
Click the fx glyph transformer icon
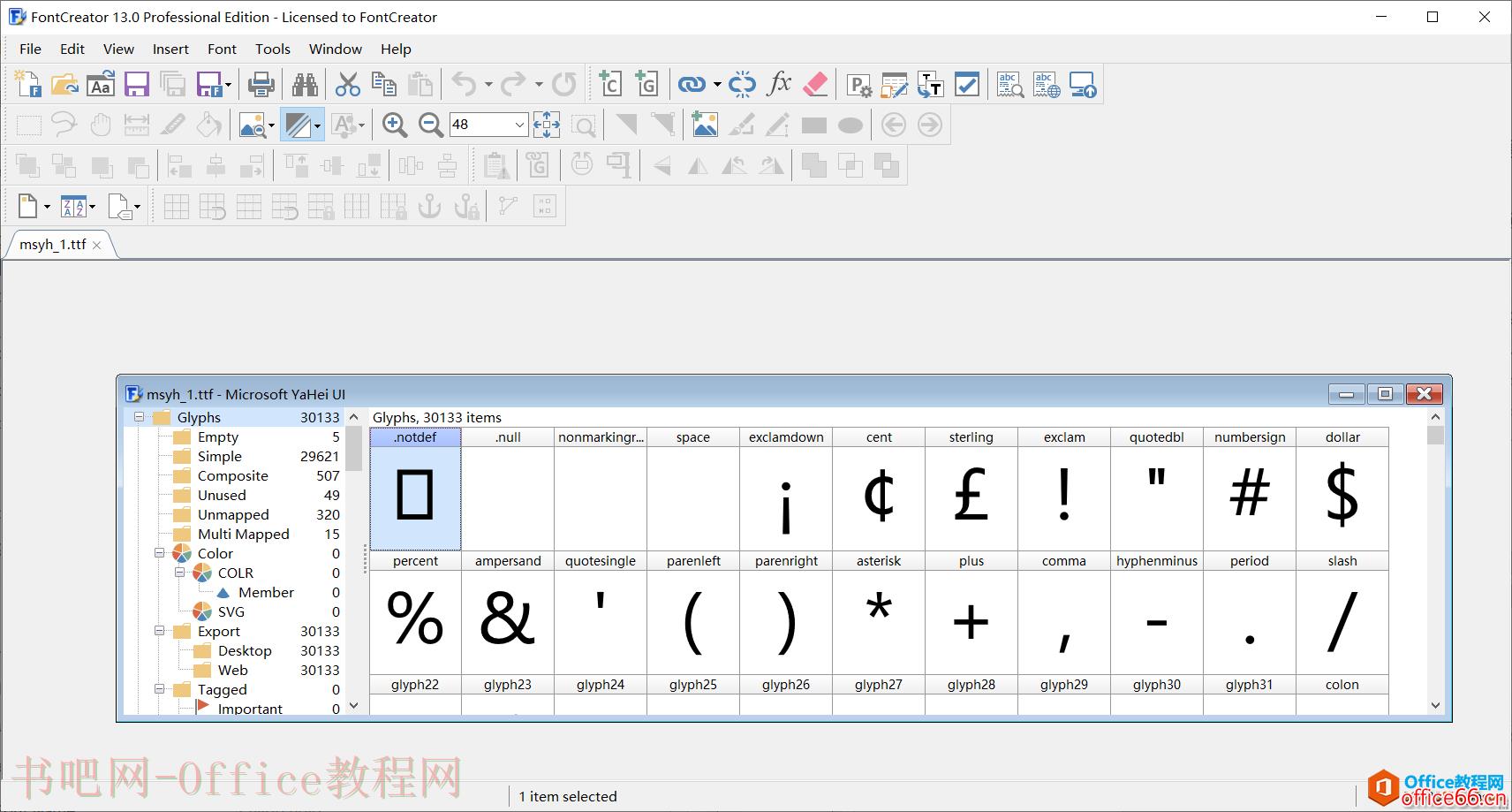coord(779,85)
